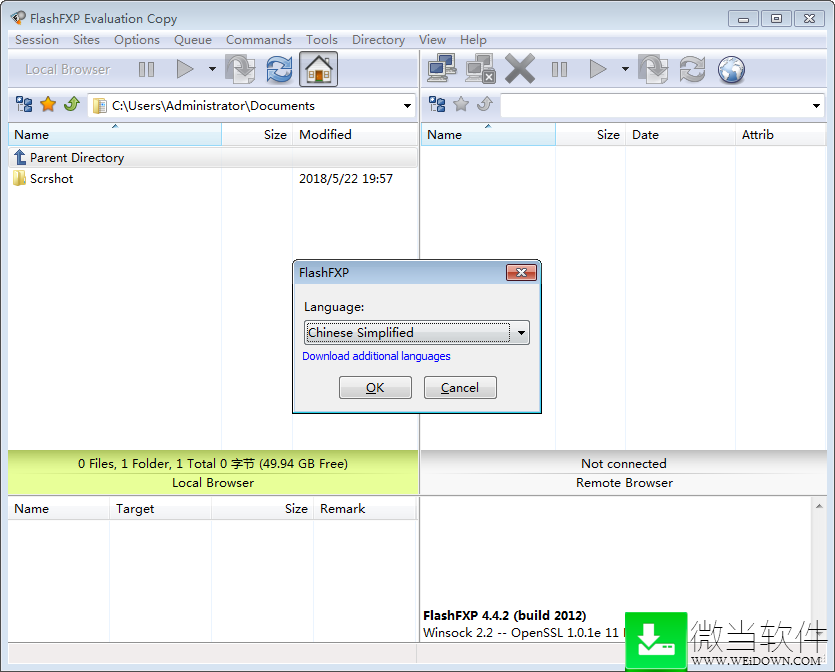Go up one folder in local pane
Image resolution: width=835 pixels, height=672 pixels.
(x=71, y=104)
